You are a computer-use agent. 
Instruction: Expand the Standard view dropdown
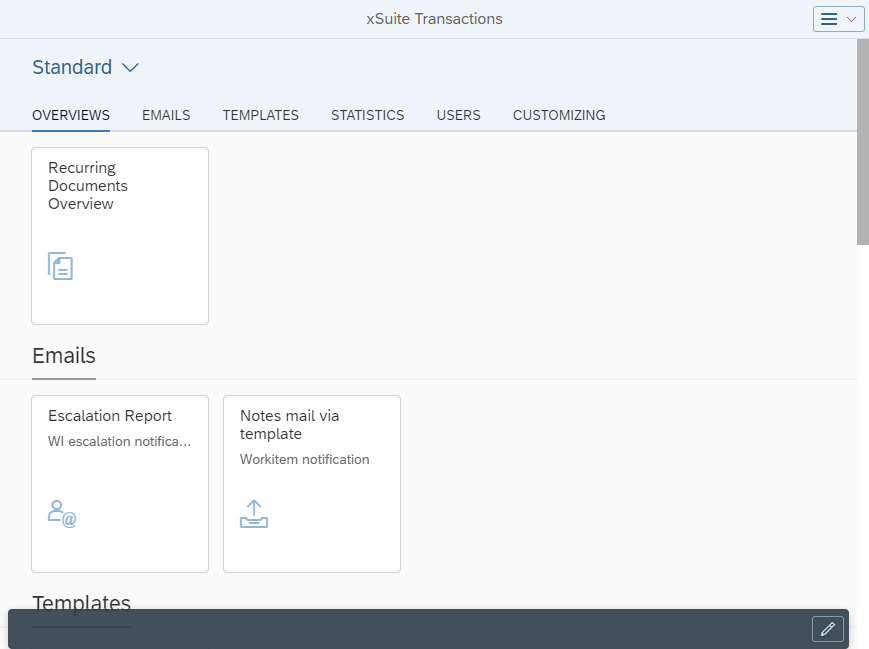pos(130,67)
